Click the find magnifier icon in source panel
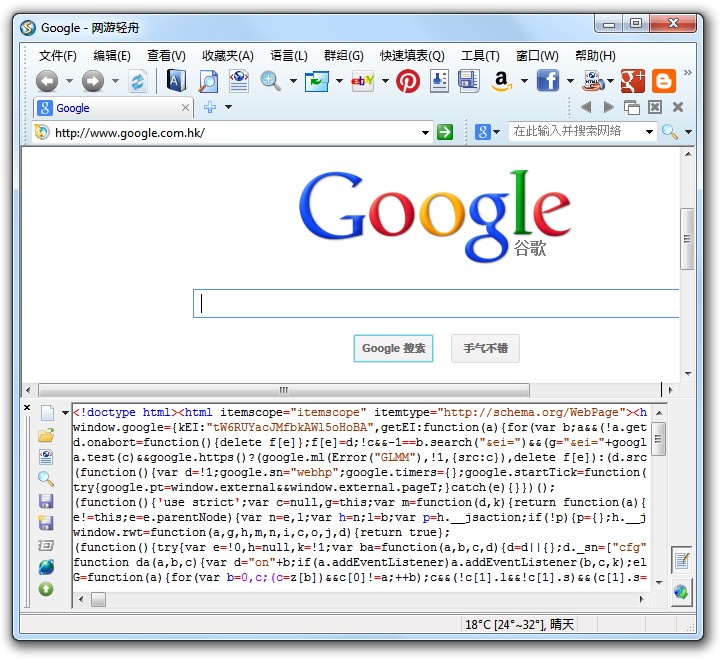This screenshot has width=728, height=660. click(46, 479)
